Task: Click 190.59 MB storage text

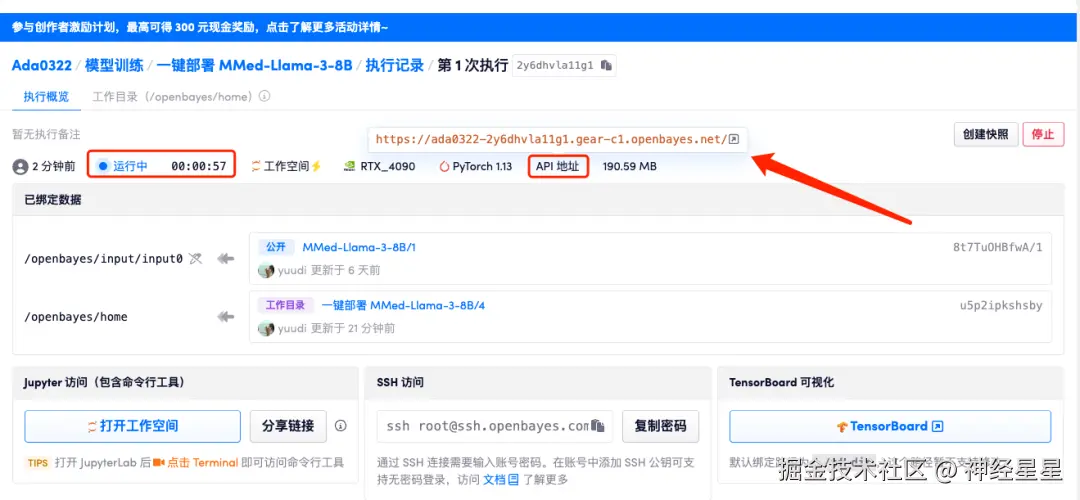Action: [630, 166]
